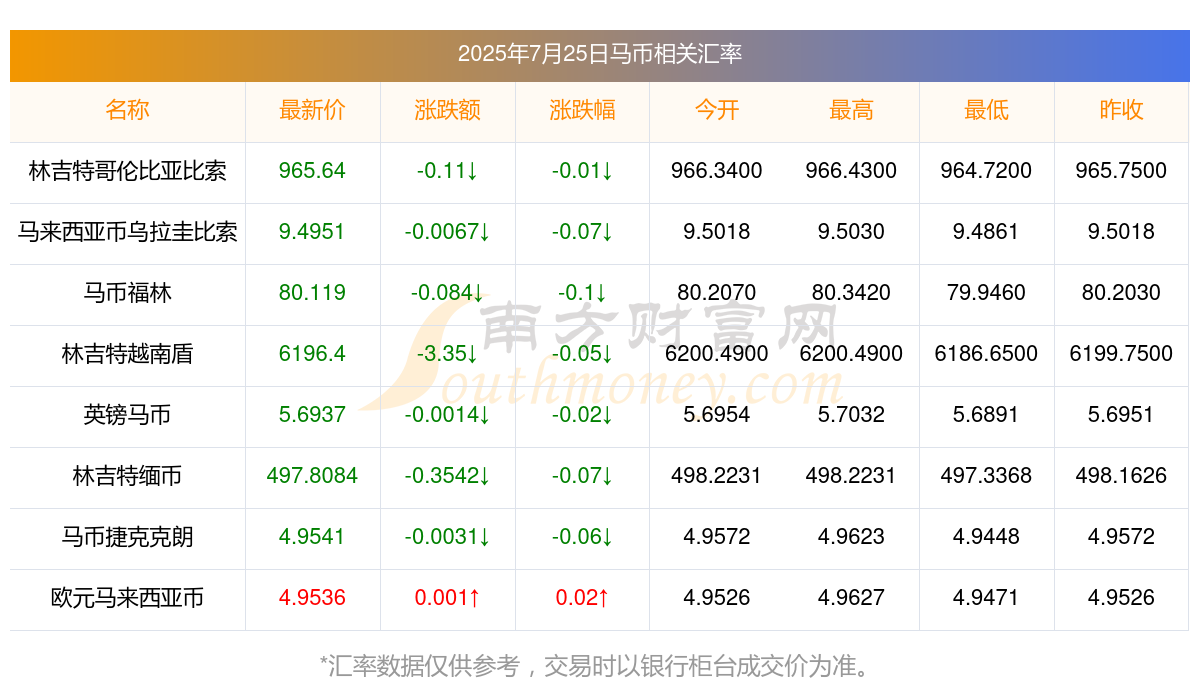Screen dimensions: 1200x698
Task: Click highest value 5.7032
Action: pyautogui.click(x=851, y=415)
